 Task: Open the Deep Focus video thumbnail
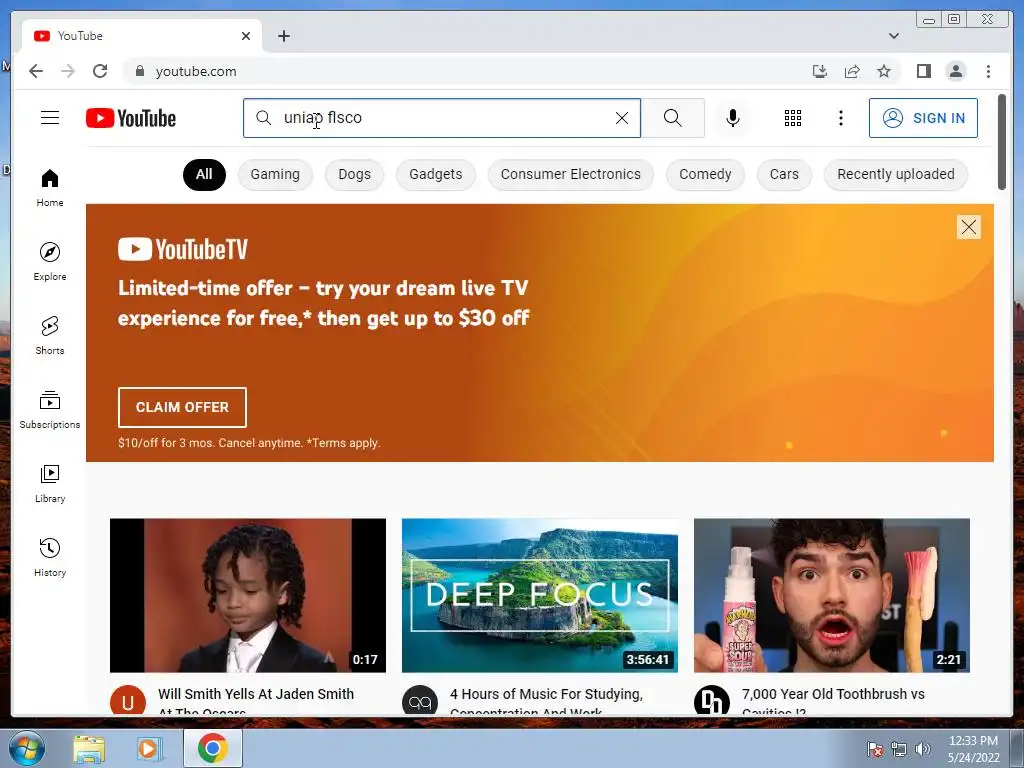click(x=539, y=595)
